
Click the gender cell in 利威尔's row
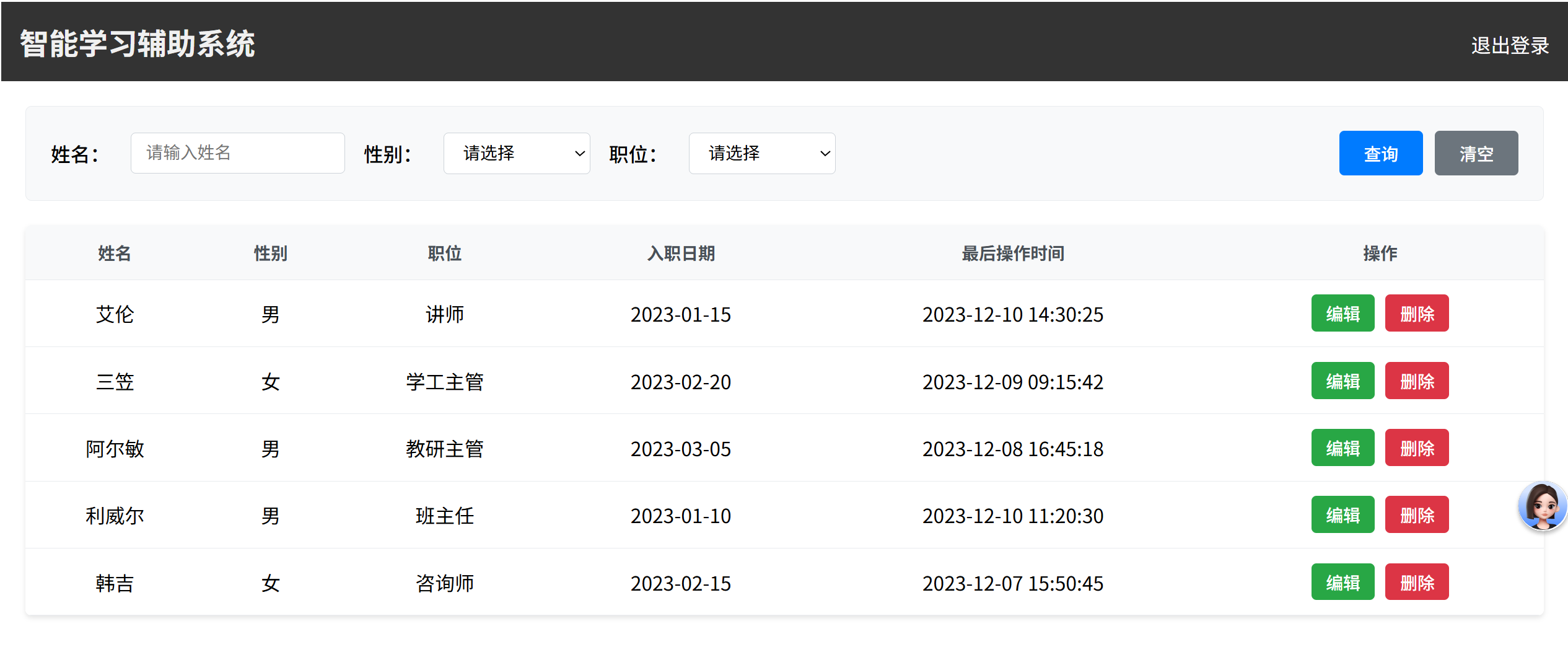pos(271,516)
